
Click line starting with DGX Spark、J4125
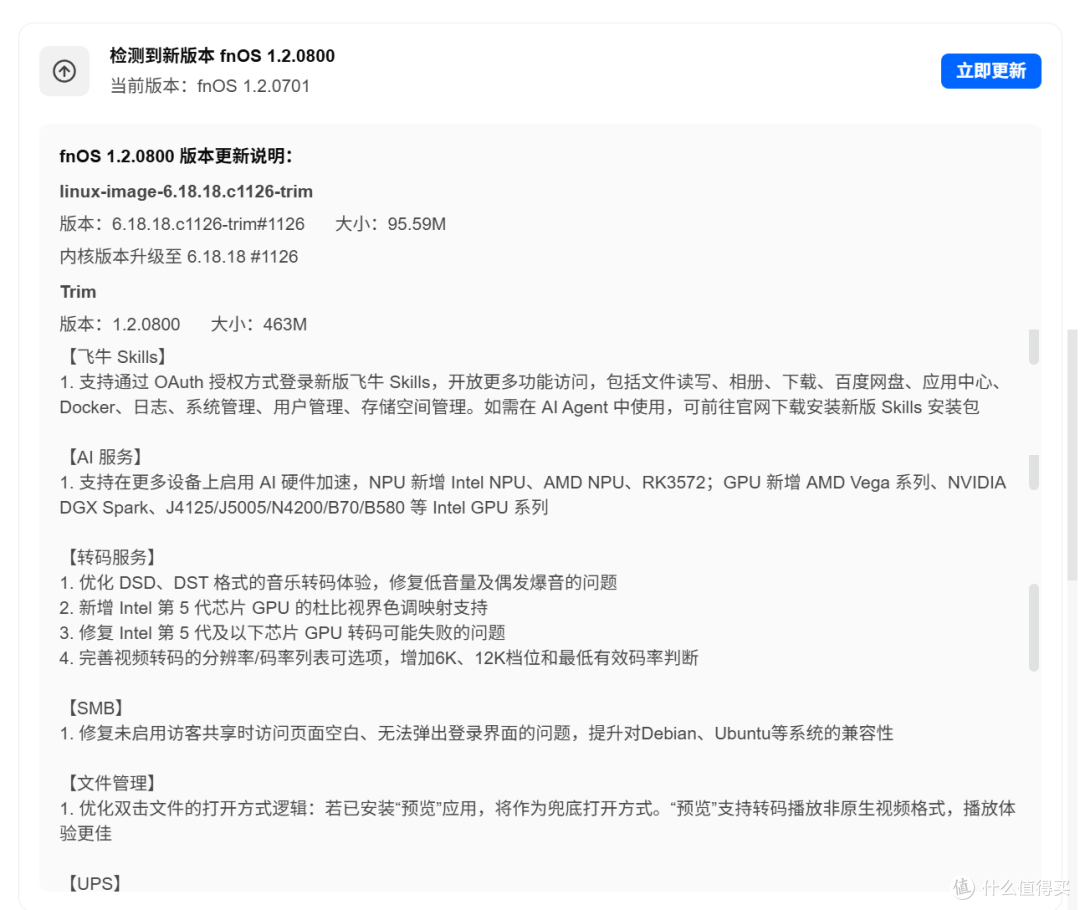[x=304, y=508]
